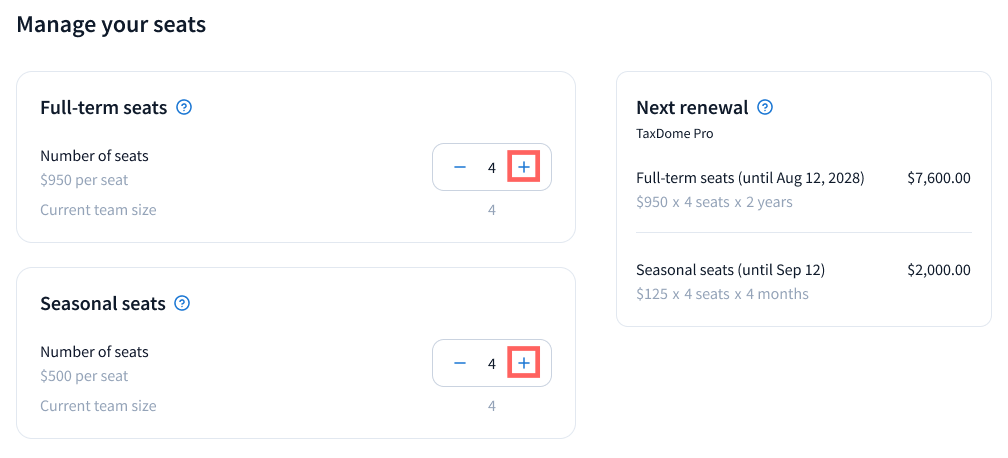Click "Full-term seats (until Aug 12, 2028)" line
The image size is (1008, 458).
(750, 178)
